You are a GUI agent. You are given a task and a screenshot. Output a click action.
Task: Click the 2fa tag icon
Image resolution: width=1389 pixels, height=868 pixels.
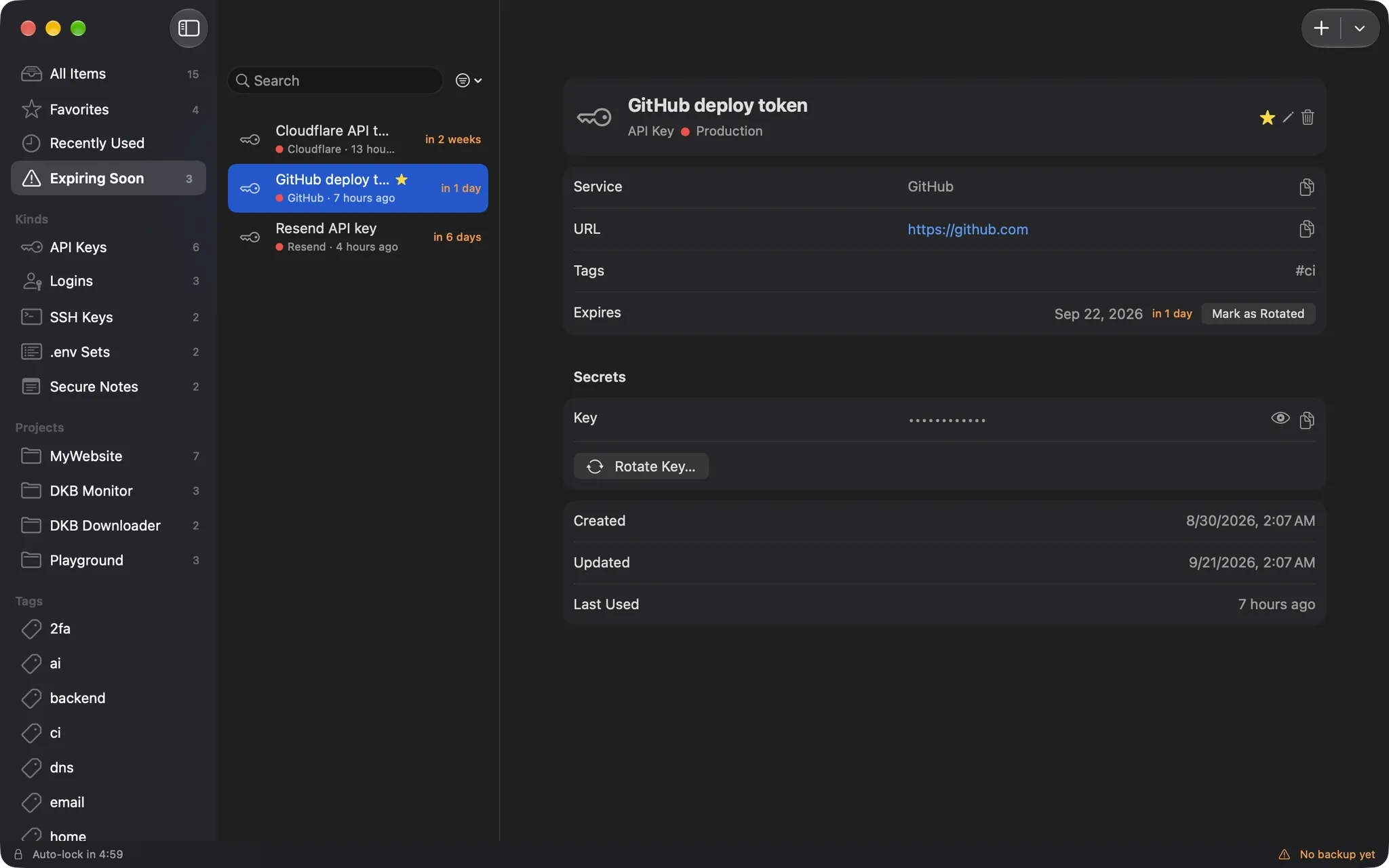pos(31,629)
